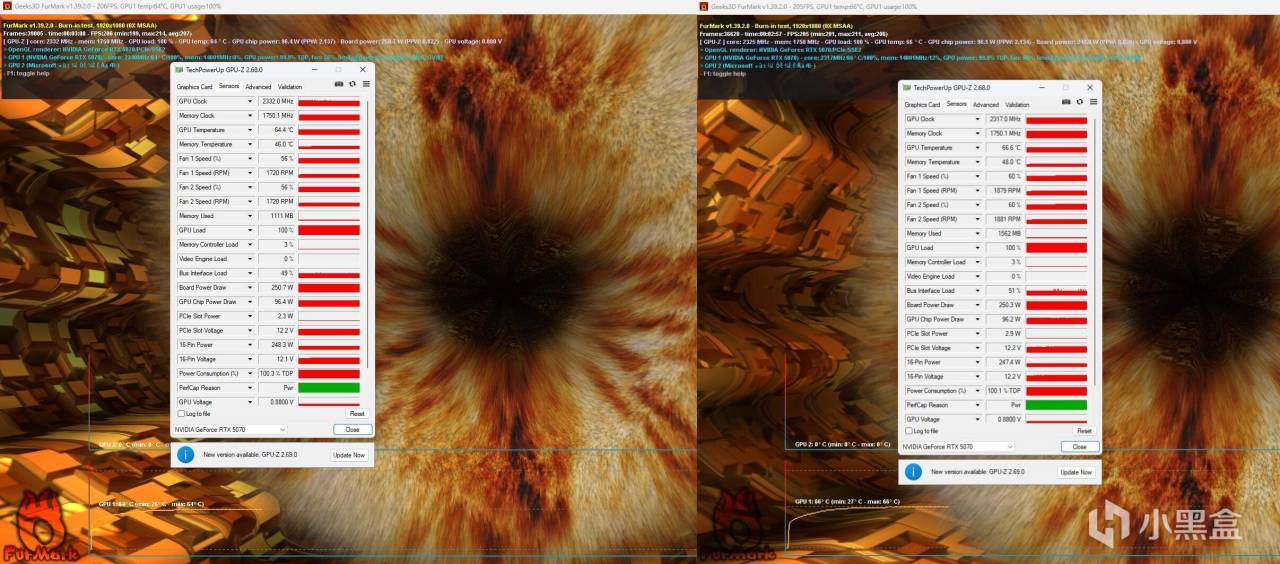Switch to Graphics Card tab in GPU-Z showing 2317.0 MHz
1280x564 pixels.
[x=922, y=105]
